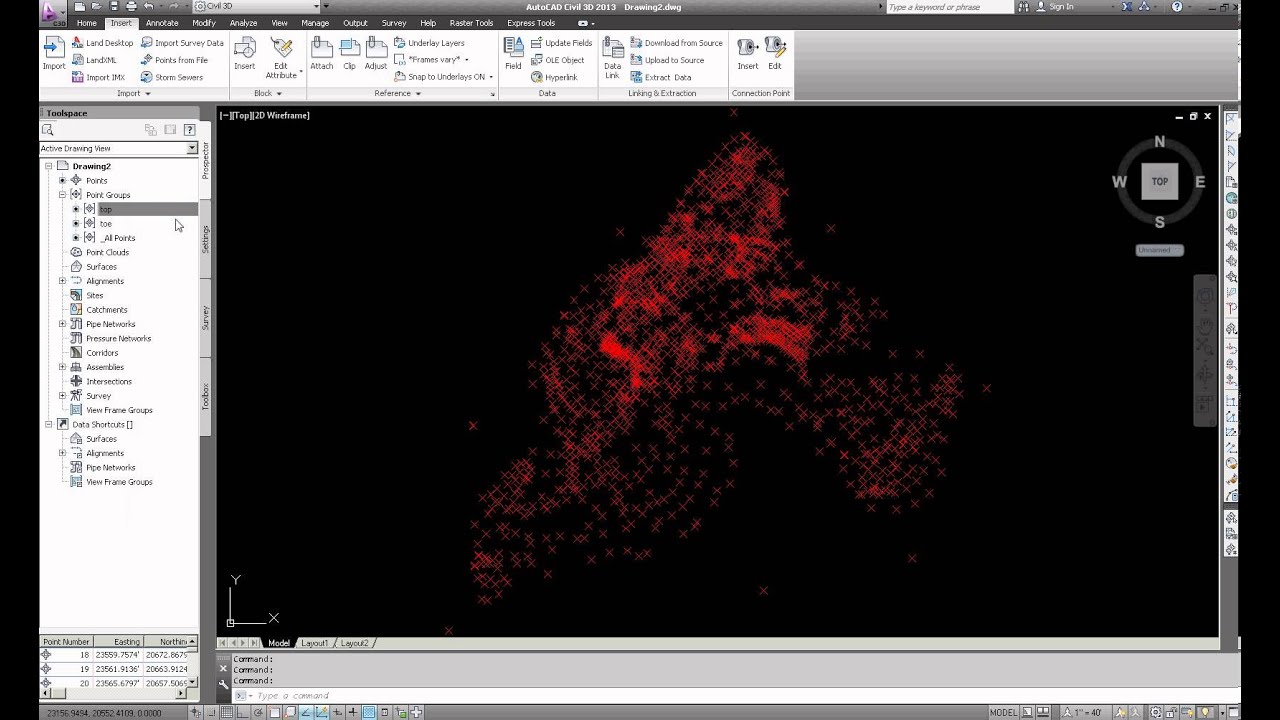Toggle object snap in the status bar
The height and width of the screenshot is (720, 1280).
click(274, 713)
